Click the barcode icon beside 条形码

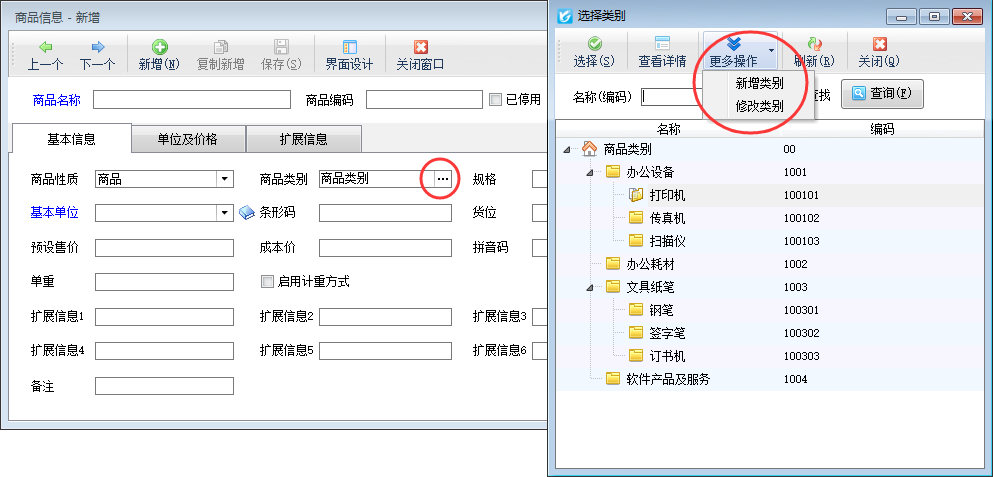tap(248, 213)
